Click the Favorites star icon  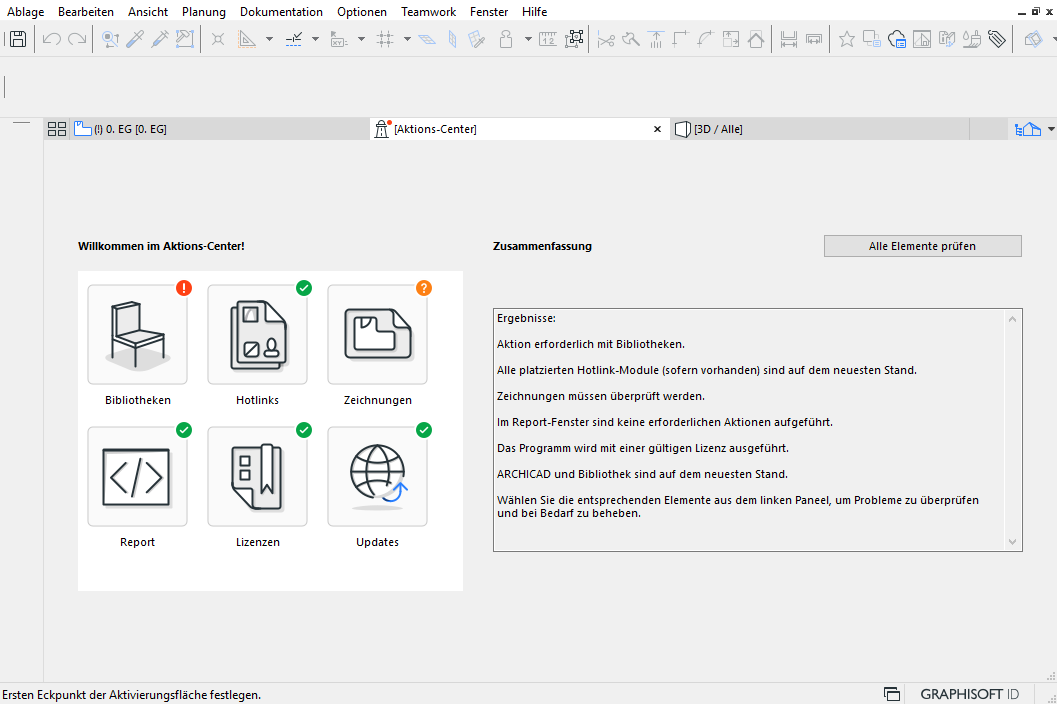[x=847, y=39]
